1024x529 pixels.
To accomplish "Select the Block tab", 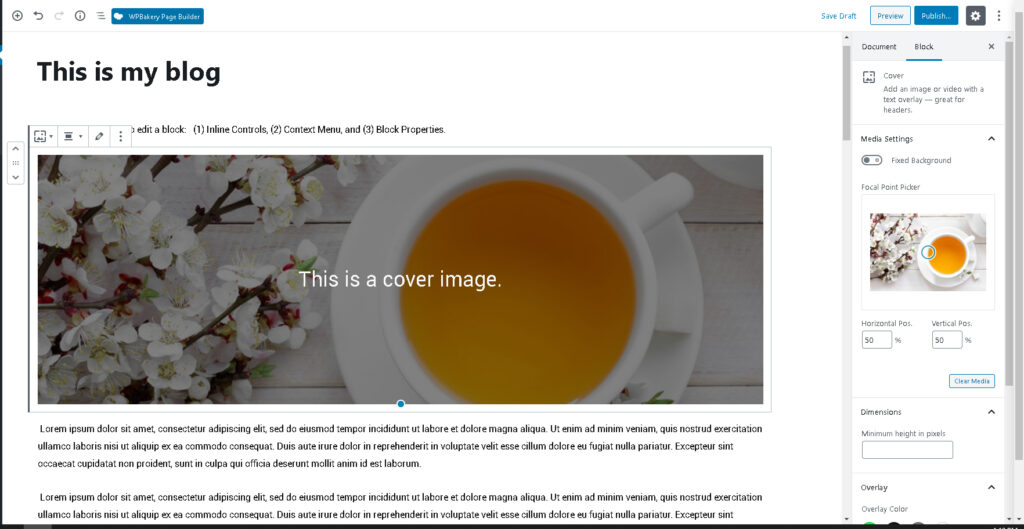I will pos(923,47).
